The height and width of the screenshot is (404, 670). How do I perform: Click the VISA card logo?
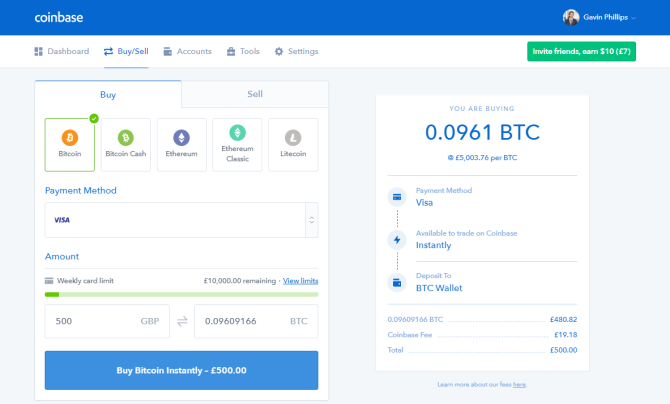click(x=62, y=220)
